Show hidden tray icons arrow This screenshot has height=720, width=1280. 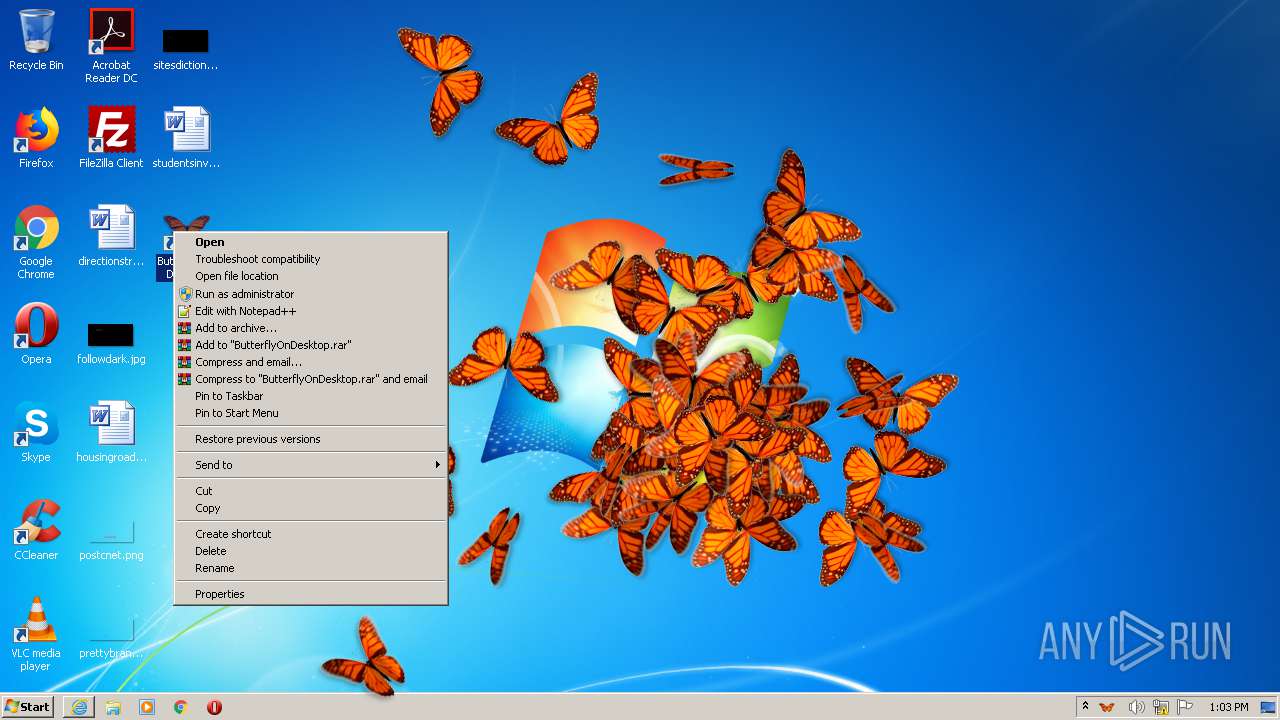(1085, 706)
